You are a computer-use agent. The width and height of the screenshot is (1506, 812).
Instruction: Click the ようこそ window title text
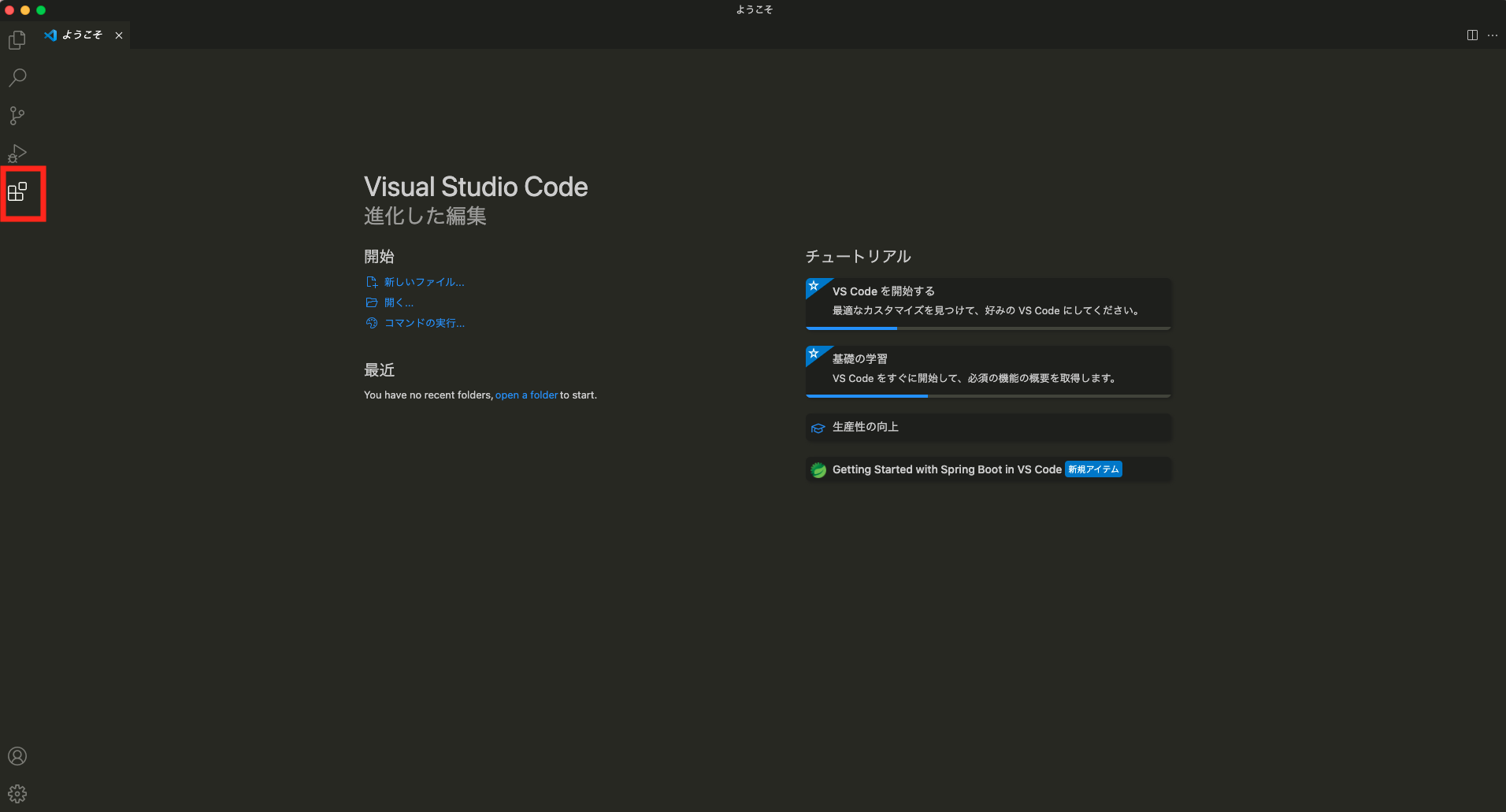tap(755, 9)
